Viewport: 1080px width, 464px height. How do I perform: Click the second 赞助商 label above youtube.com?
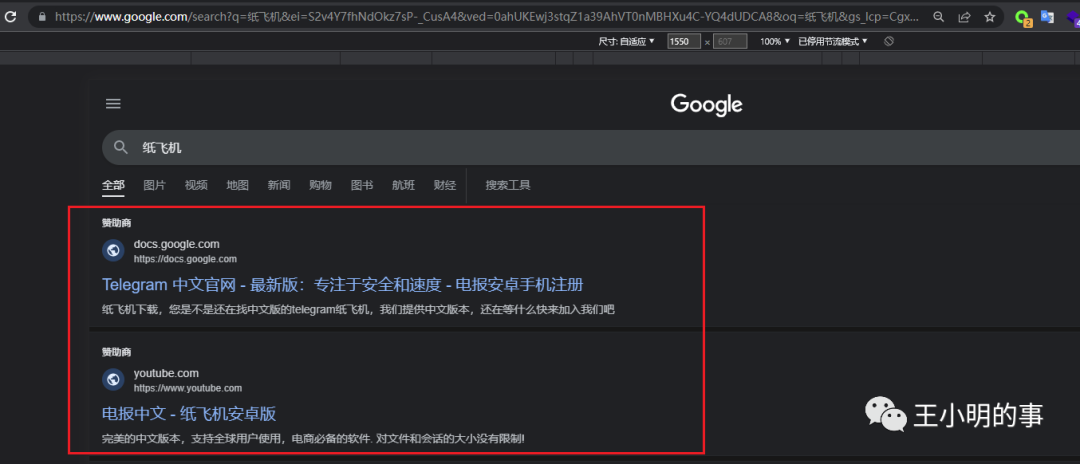[x=116, y=352]
